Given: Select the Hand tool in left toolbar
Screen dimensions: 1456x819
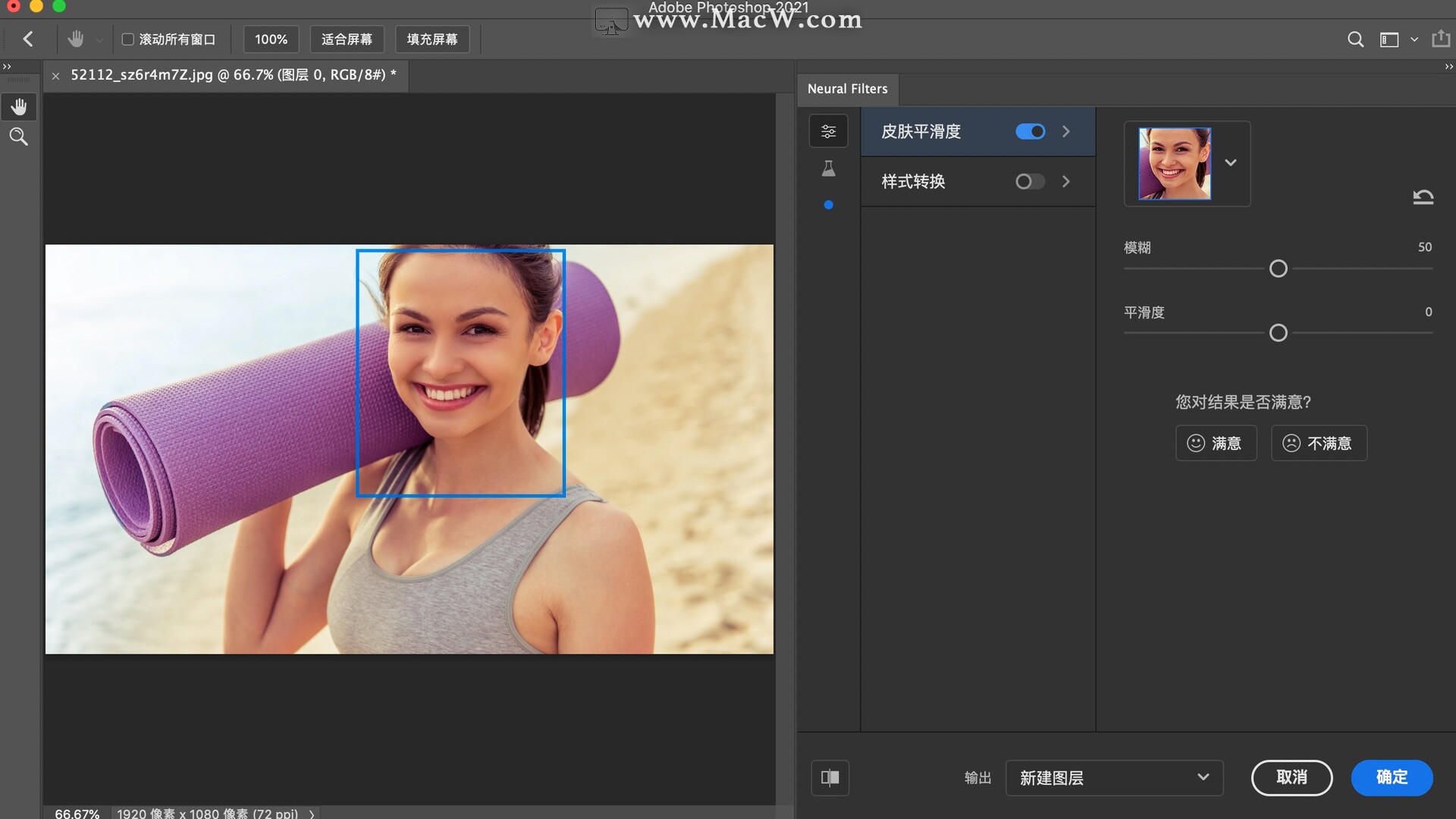Looking at the screenshot, I should tap(19, 107).
